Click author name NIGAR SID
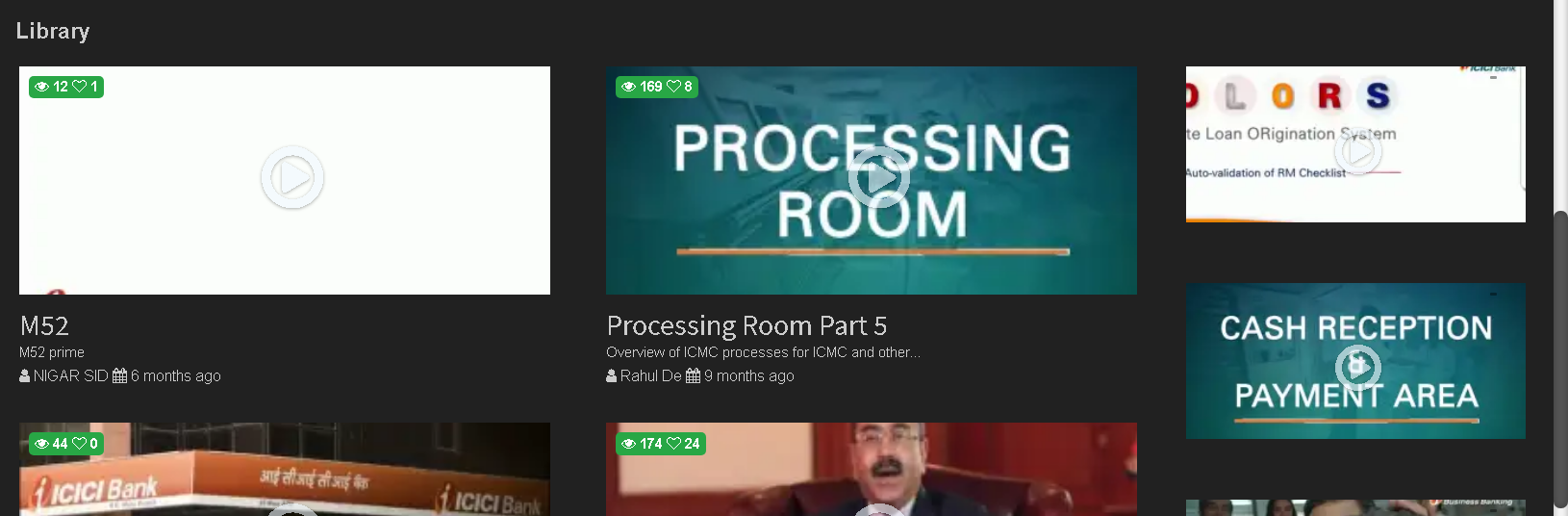The height and width of the screenshot is (516, 1568). click(x=70, y=376)
